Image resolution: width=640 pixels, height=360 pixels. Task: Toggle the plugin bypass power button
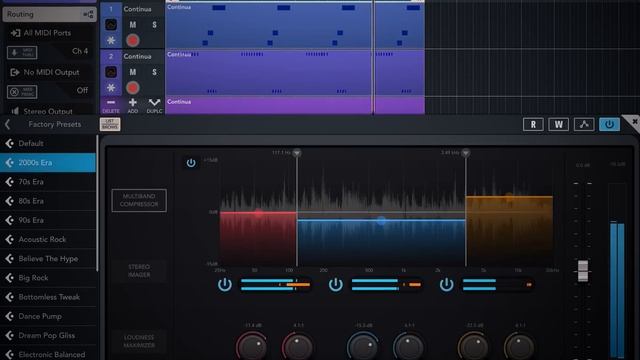(609, 124)
